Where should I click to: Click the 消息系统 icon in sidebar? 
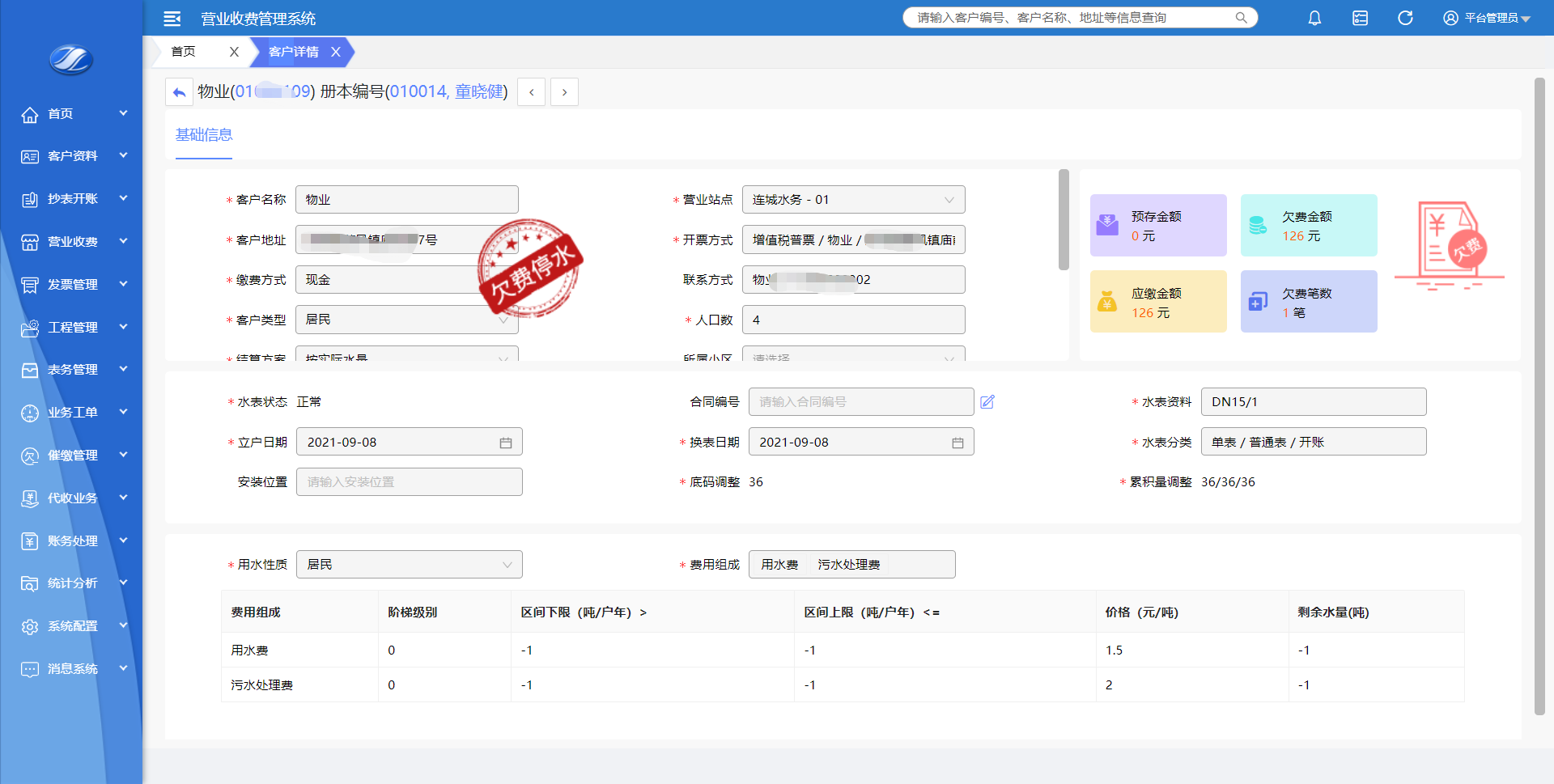[30, 669]
